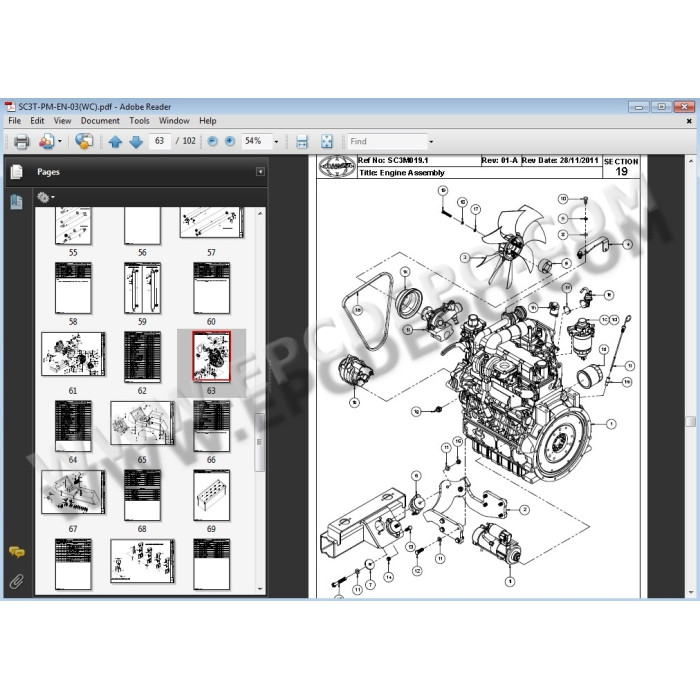Select page 60 thumbnail
The width and height of the screenshot is (700, 700).
tap(212, 288)
